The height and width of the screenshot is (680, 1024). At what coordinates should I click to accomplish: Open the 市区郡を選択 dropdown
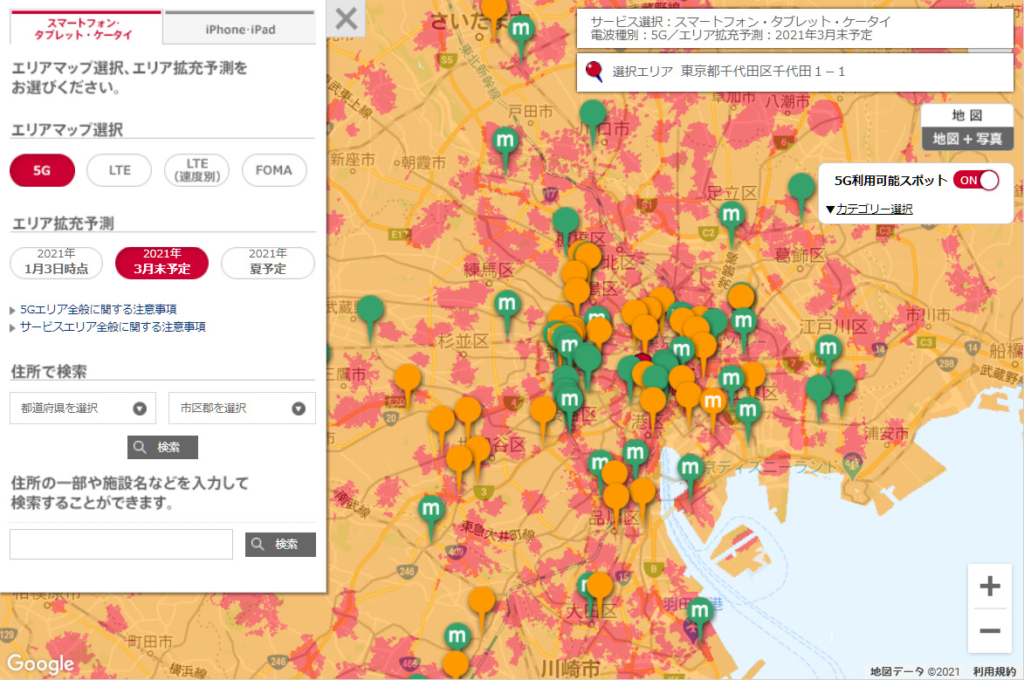pyautogui.click(x=242, y=408)
